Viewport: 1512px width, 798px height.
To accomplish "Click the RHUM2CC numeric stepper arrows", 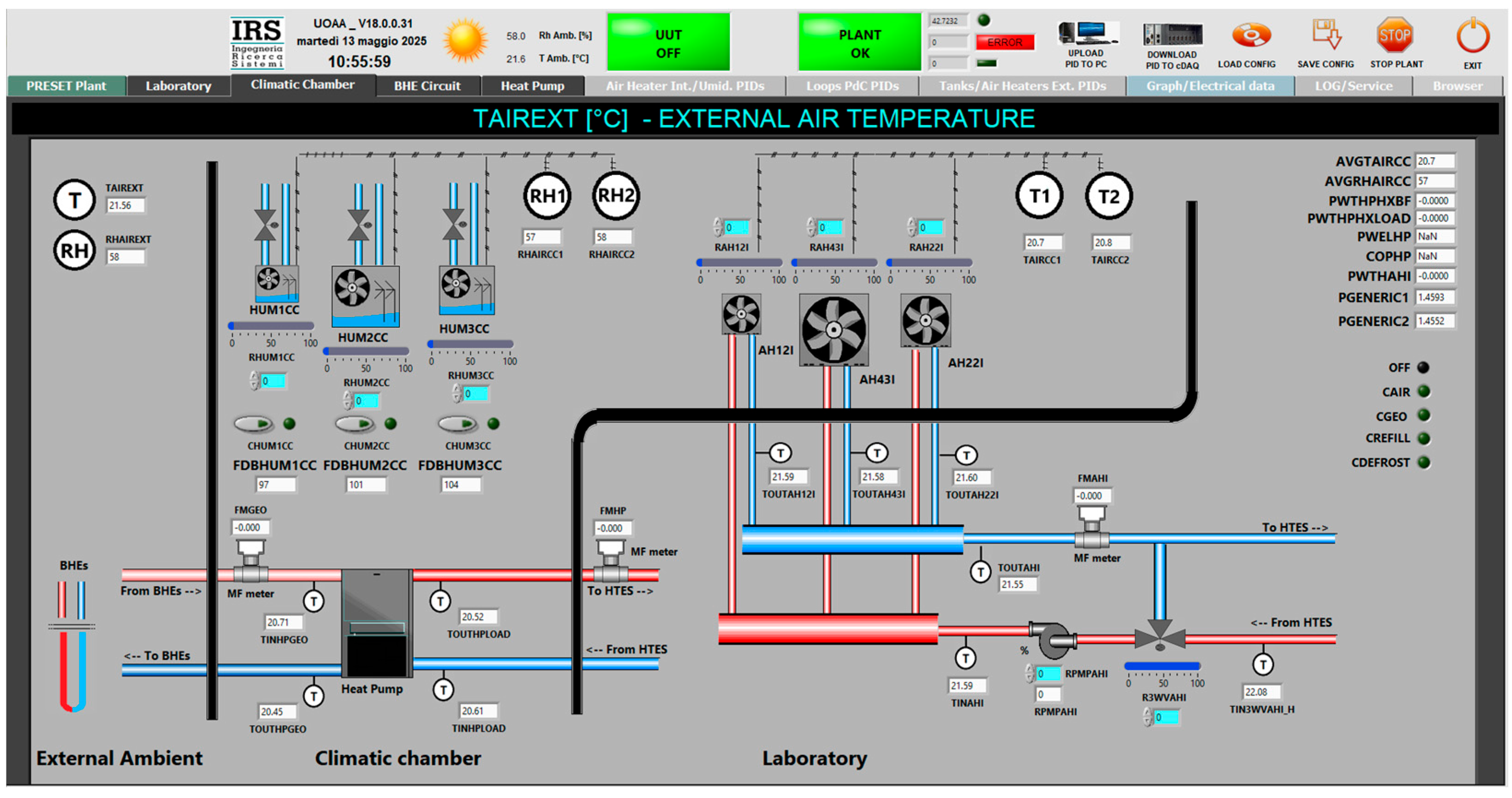I will point(348,401).
